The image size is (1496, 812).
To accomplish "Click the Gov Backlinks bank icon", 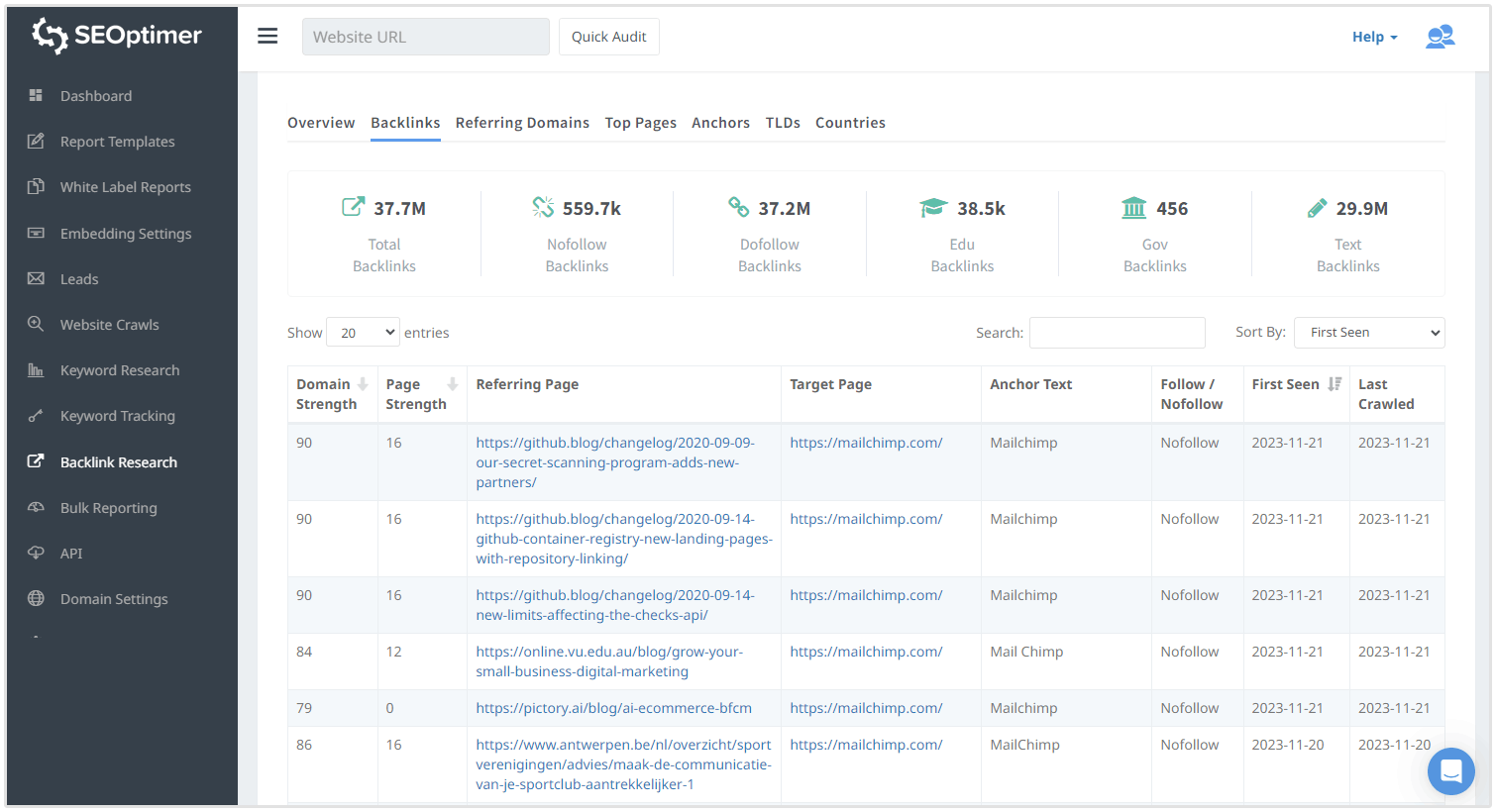I will (x=1133, y=207).
